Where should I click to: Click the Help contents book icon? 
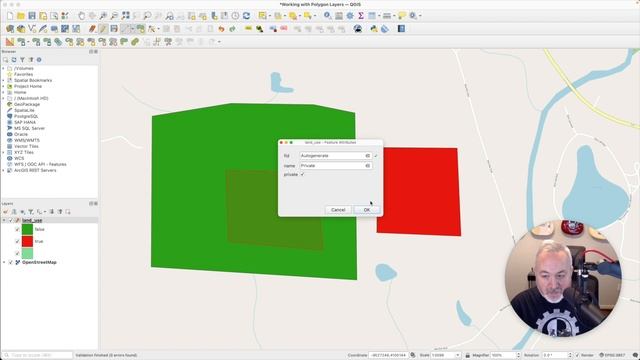[401, 29]
